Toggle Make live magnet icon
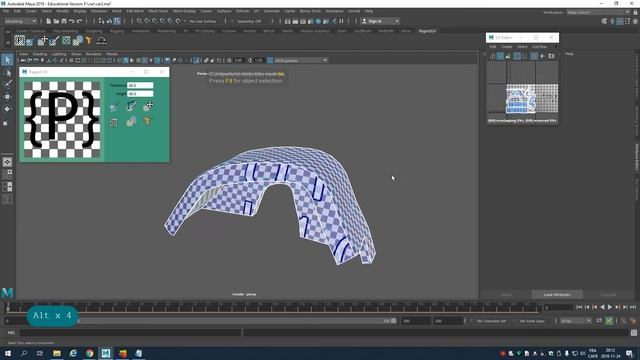This screenshot has height=360, width=640. coord(178,21)
